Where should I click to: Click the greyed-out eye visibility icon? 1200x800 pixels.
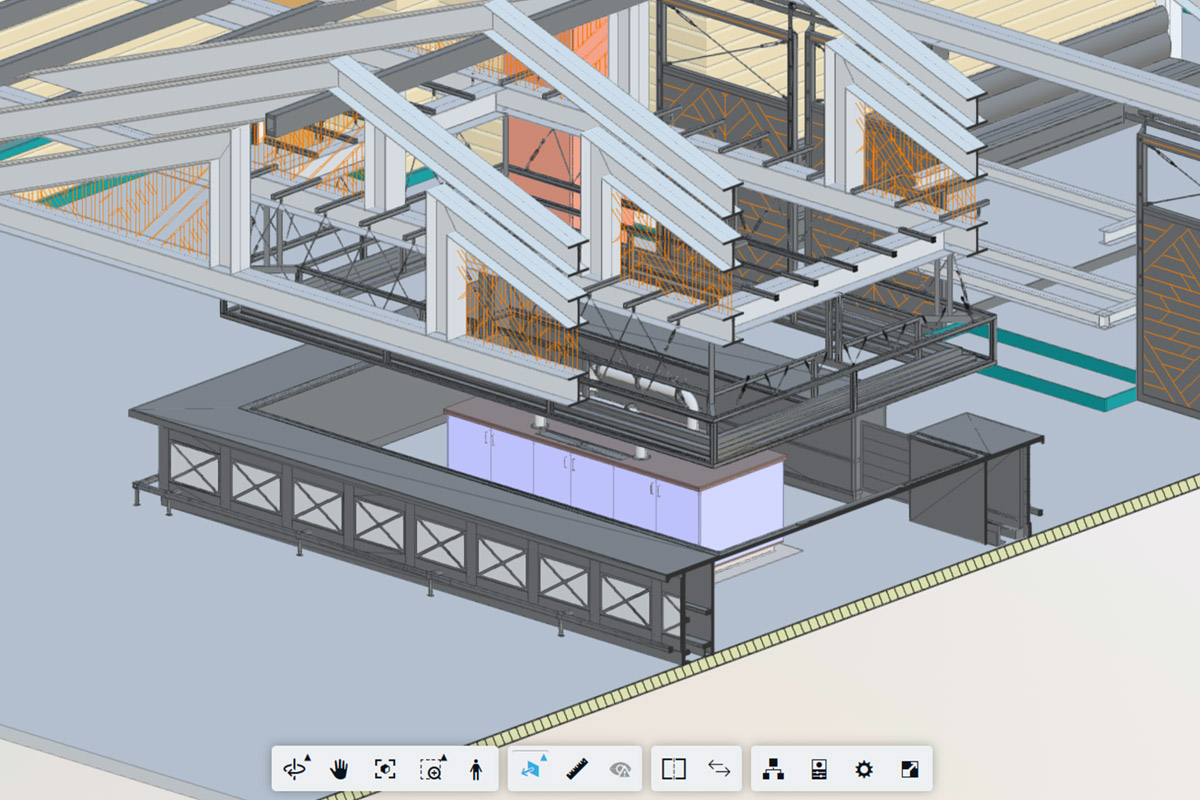(x=621, y=769)
